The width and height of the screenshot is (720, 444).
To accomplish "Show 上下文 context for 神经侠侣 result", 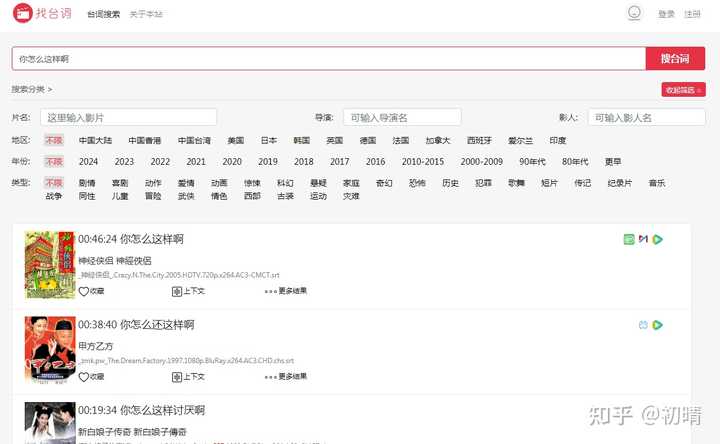I will (x=188, y=291).
